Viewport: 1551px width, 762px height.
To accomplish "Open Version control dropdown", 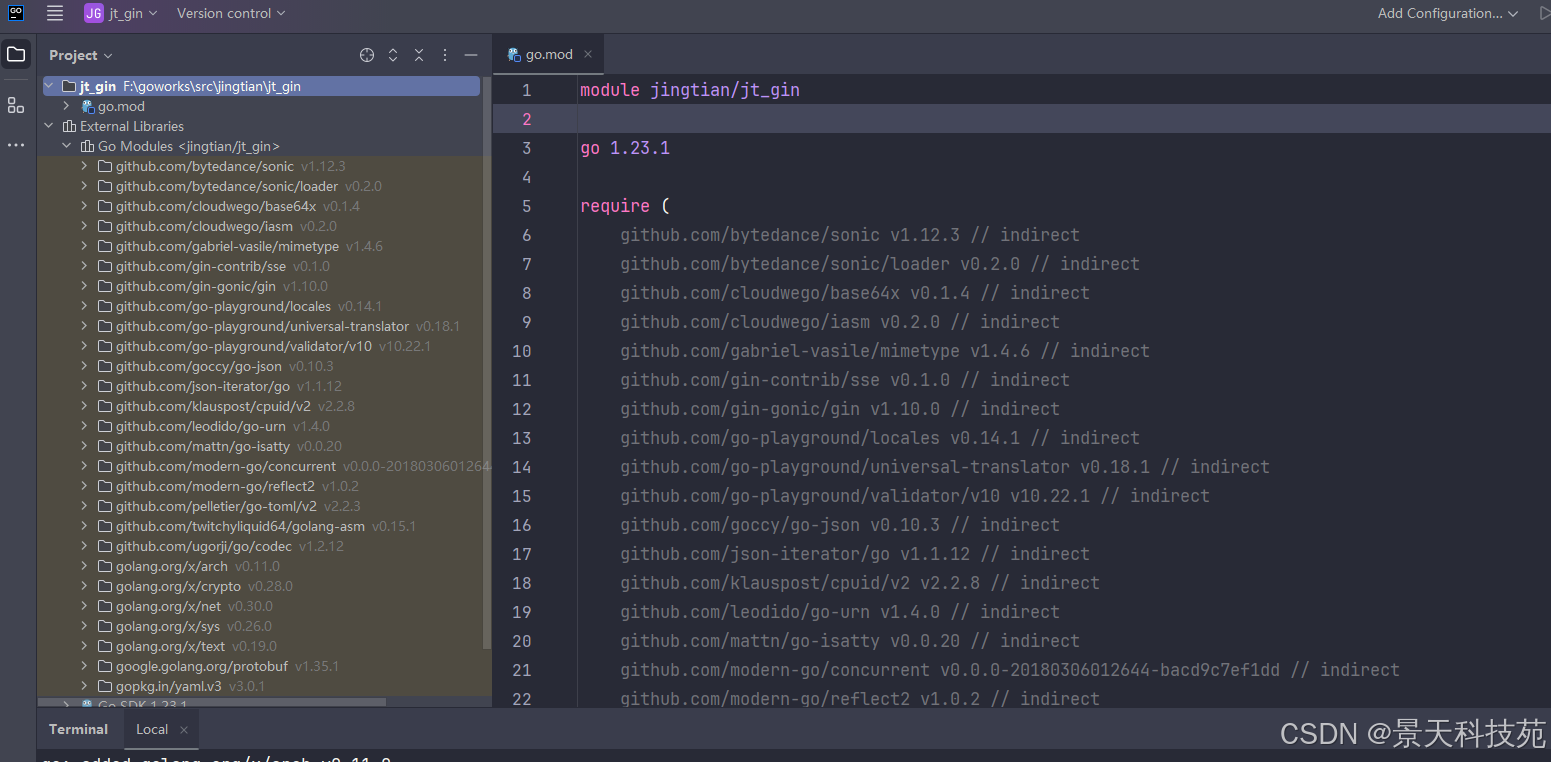I will (231, 13).
